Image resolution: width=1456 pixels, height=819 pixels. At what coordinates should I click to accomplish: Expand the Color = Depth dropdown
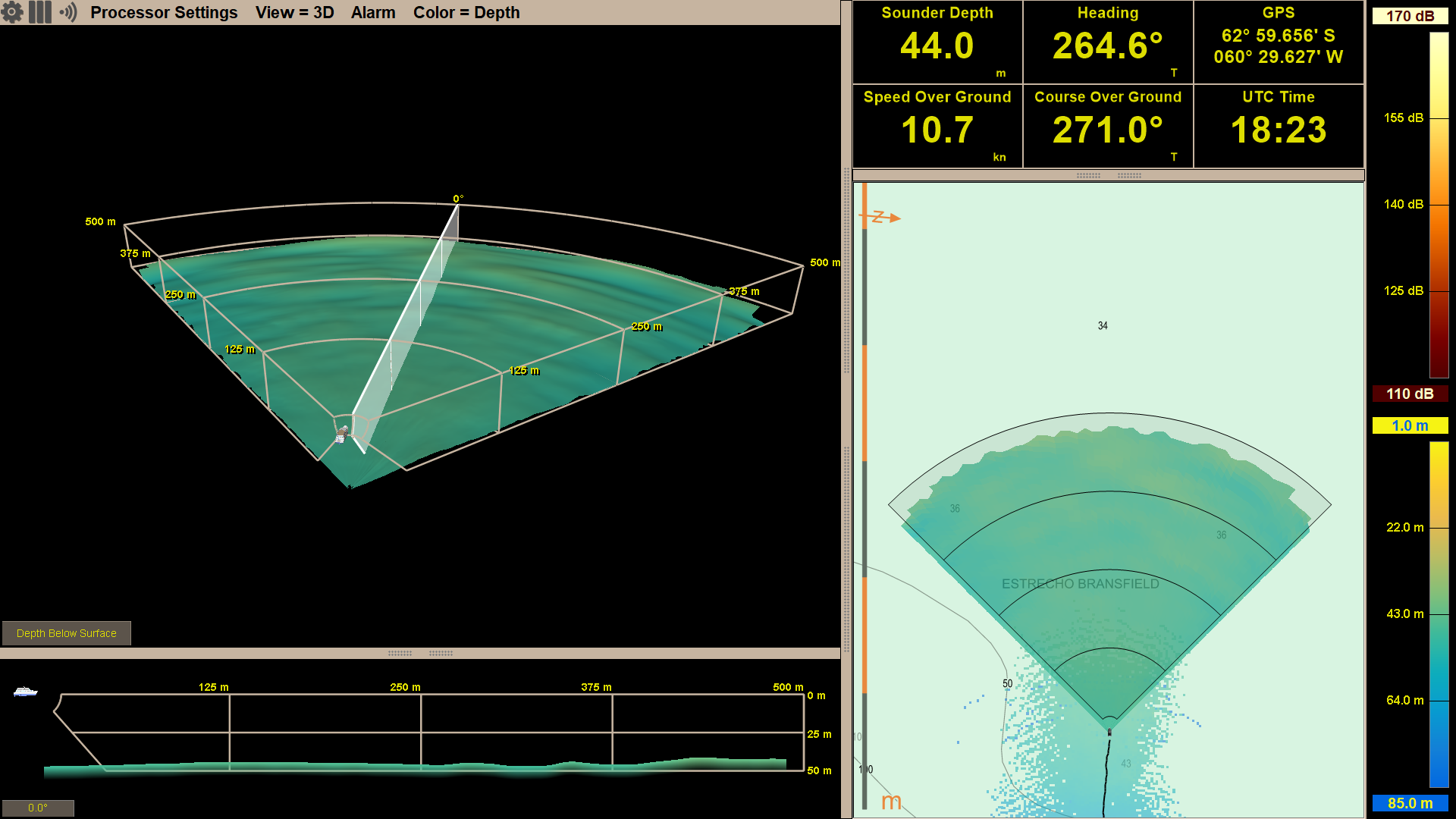coord(466,12)
